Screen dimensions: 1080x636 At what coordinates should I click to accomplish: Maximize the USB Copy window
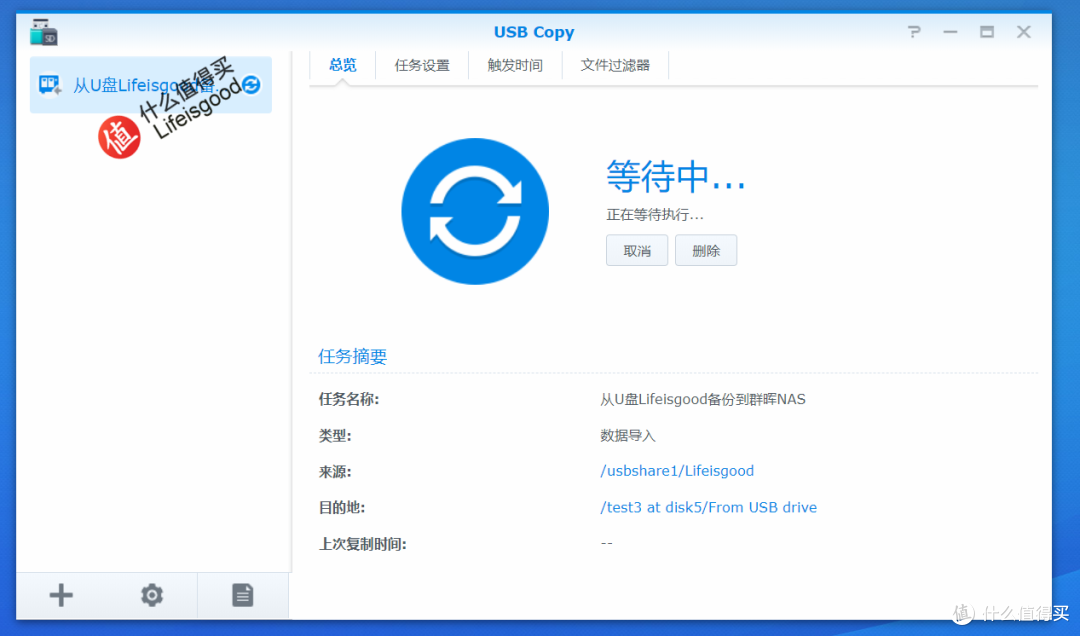(987, 32)
